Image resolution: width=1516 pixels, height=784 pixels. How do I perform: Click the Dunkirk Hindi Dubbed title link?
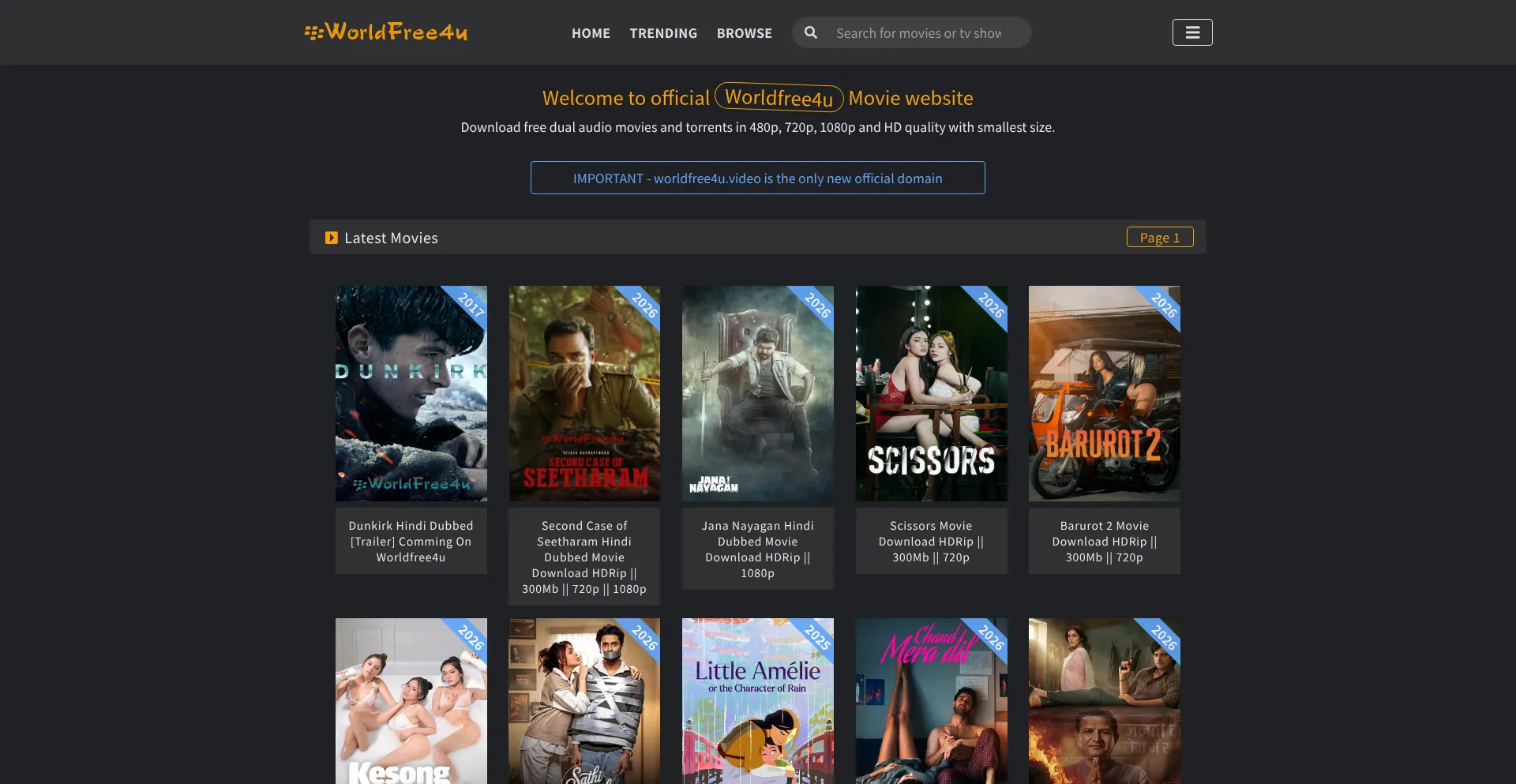[x=411, y=542]
